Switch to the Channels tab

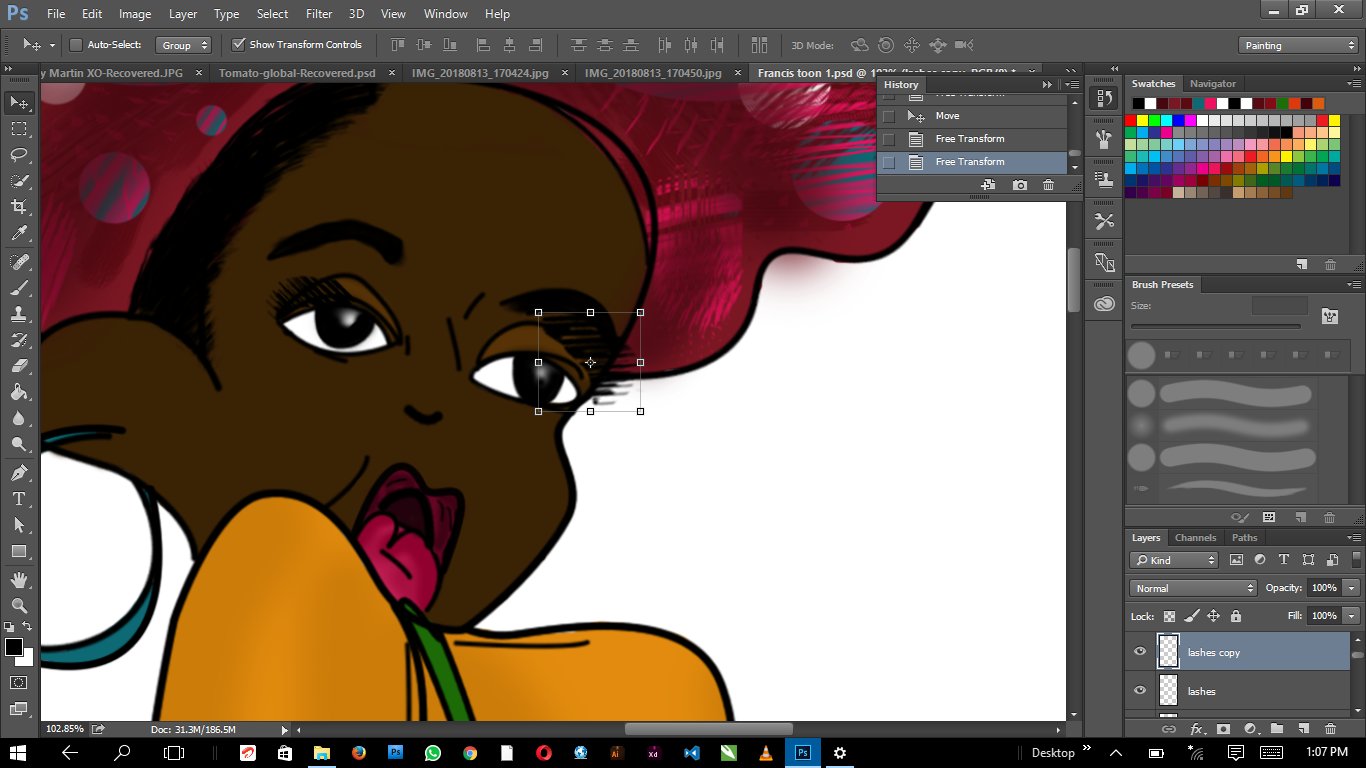coord(1195,538)
